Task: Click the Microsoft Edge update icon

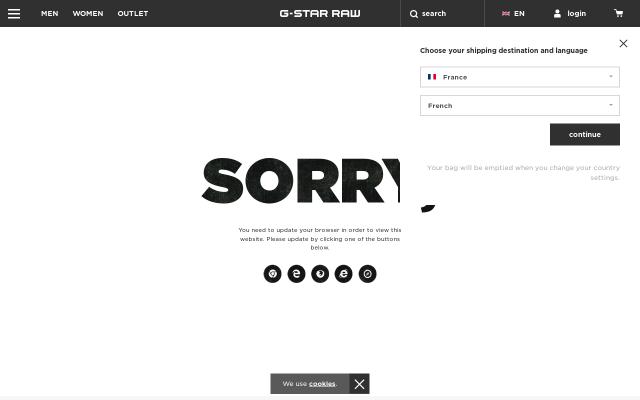Action: pos(296,274)
